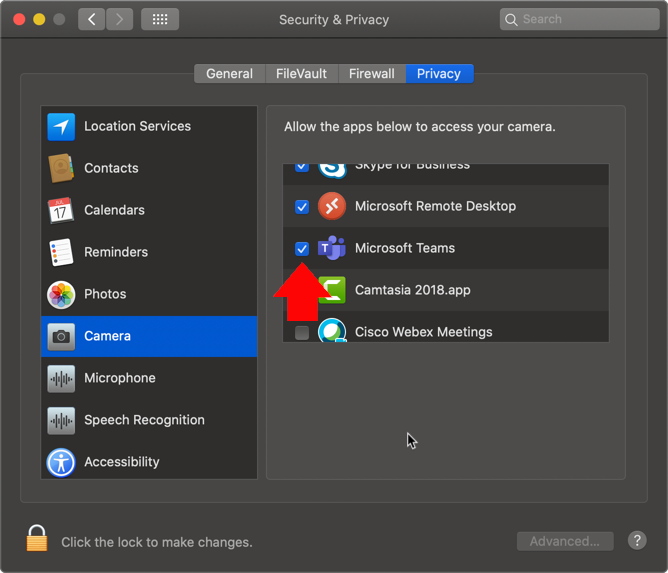Click the Microsoft Remote Desktop name
This screenshot has width=668, height=573.
coord(435,206)
